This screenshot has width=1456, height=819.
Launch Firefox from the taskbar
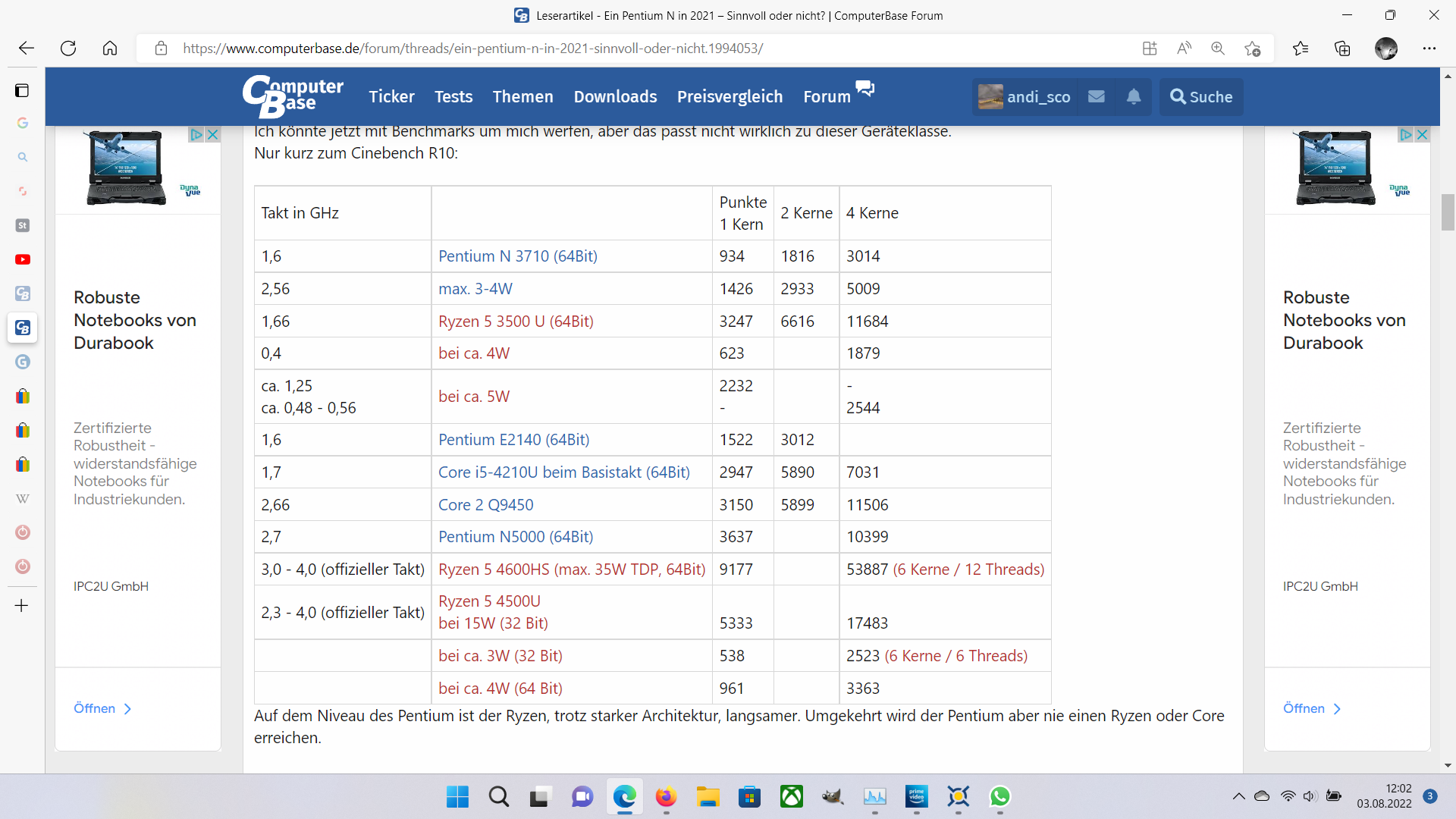(666, 796)
